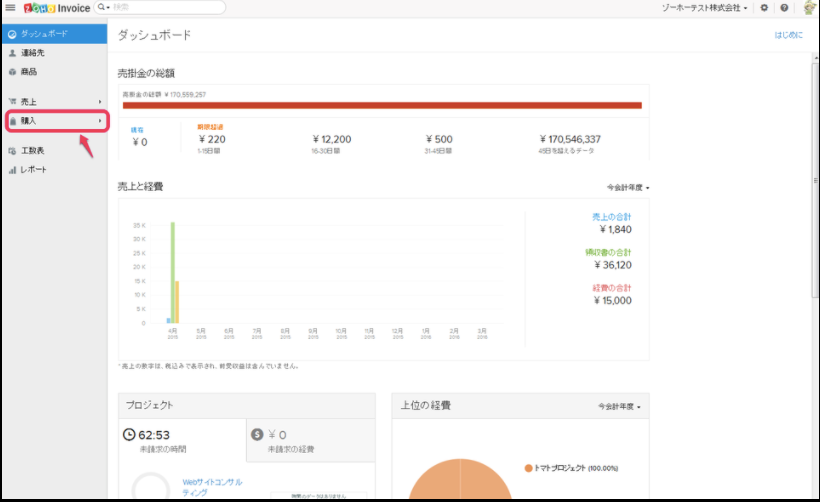Click the 売上 cart icon
The image size is (820, 502).
[13, 101]
